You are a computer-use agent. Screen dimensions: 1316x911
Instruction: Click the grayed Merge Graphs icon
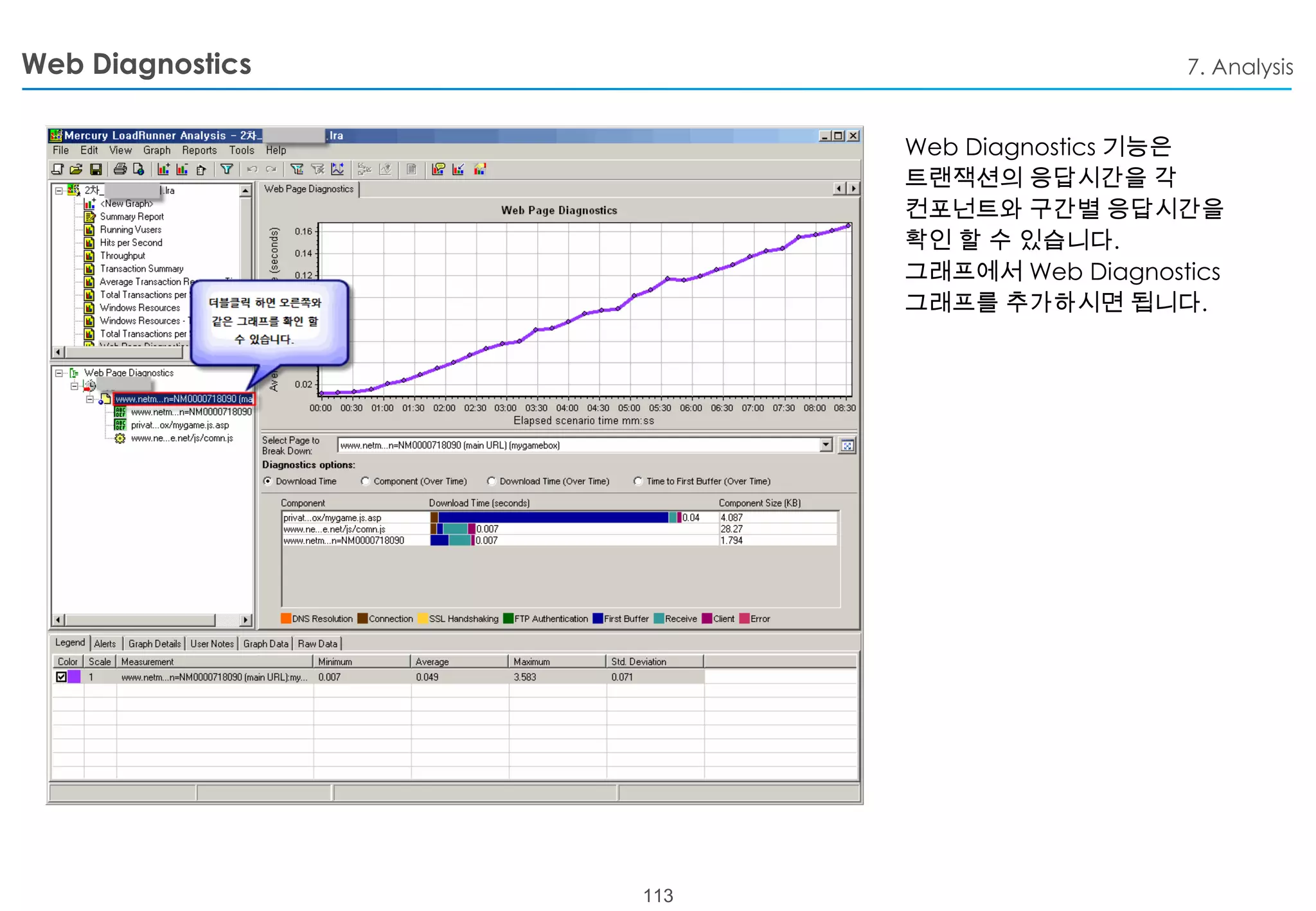[x=364, y=169]
